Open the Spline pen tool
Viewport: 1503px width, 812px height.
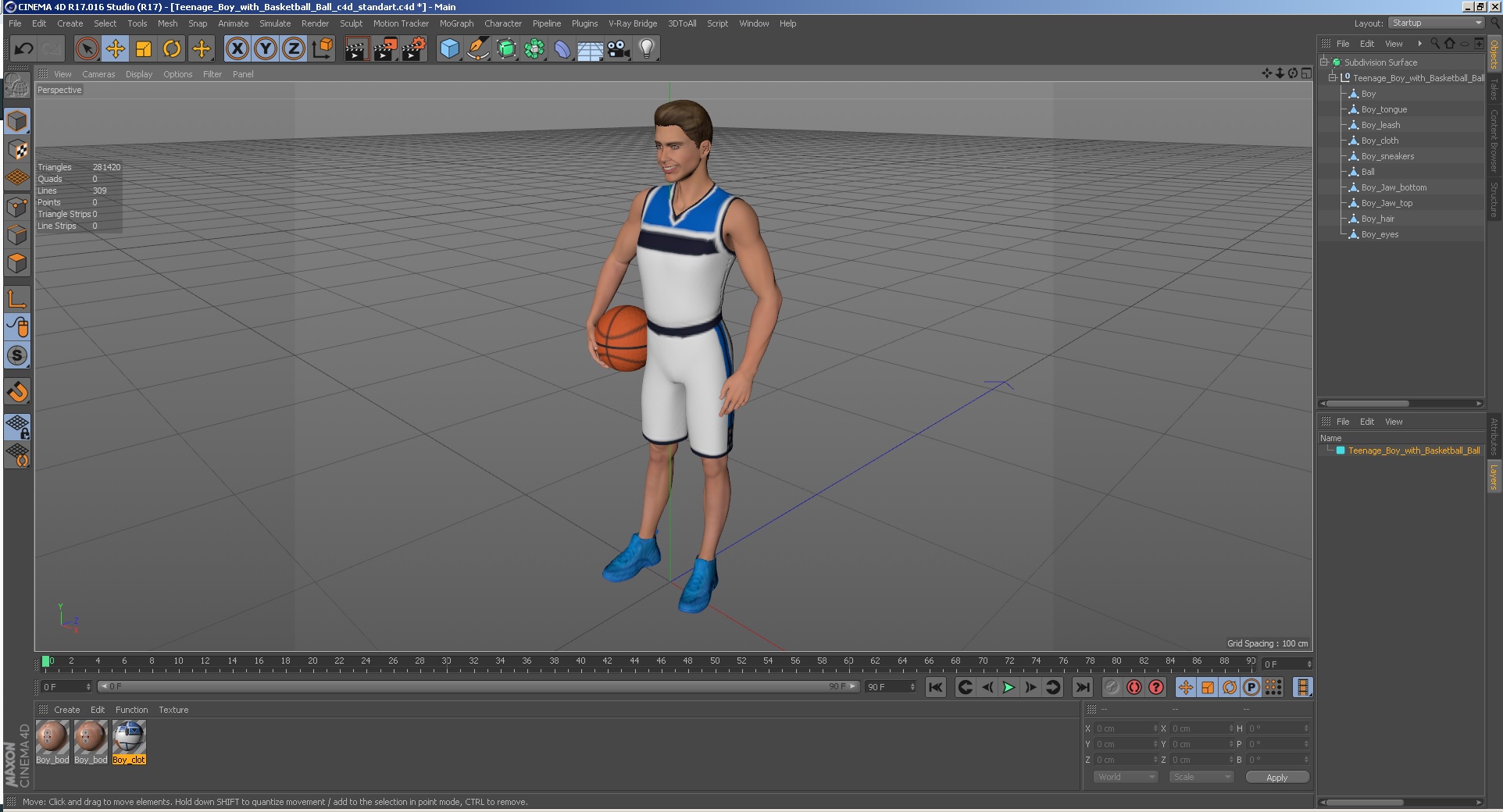point(477,48)
